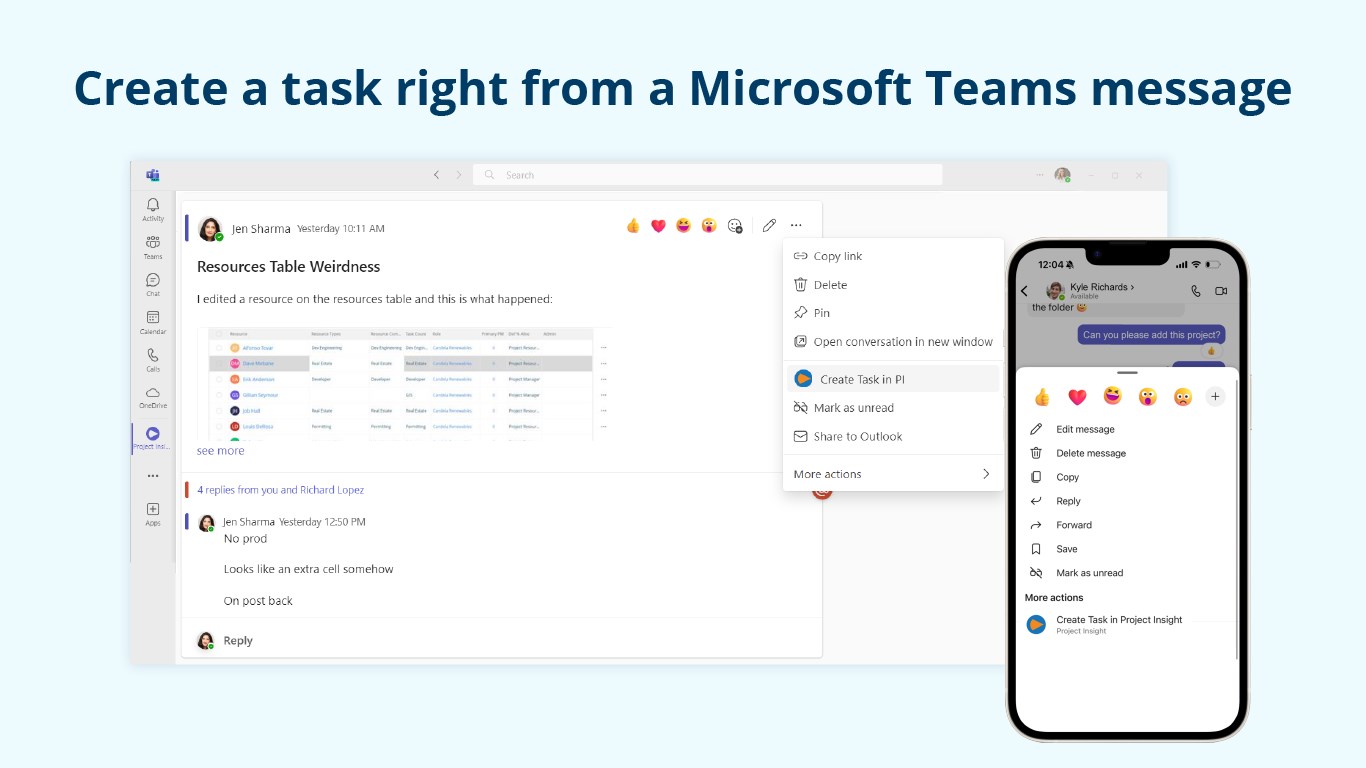Choose Create Task in PI

[893, 379]
